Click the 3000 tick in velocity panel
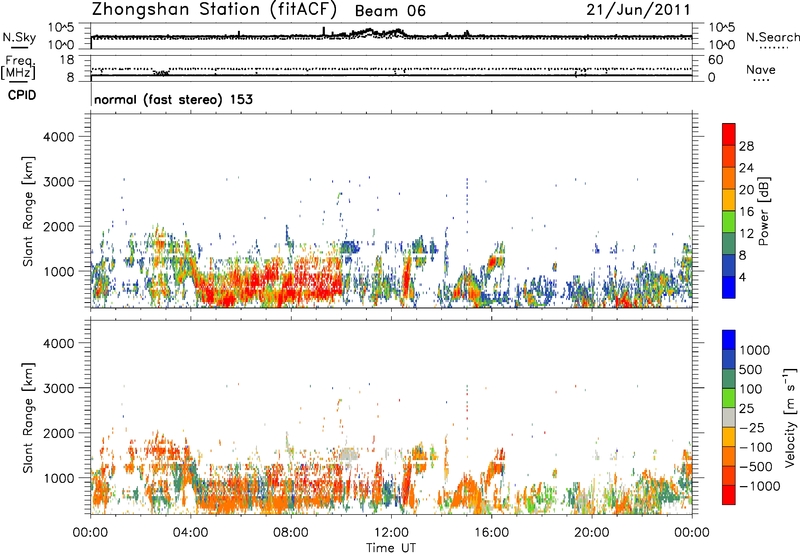The image size is (800, 554). tap(59, 388)
